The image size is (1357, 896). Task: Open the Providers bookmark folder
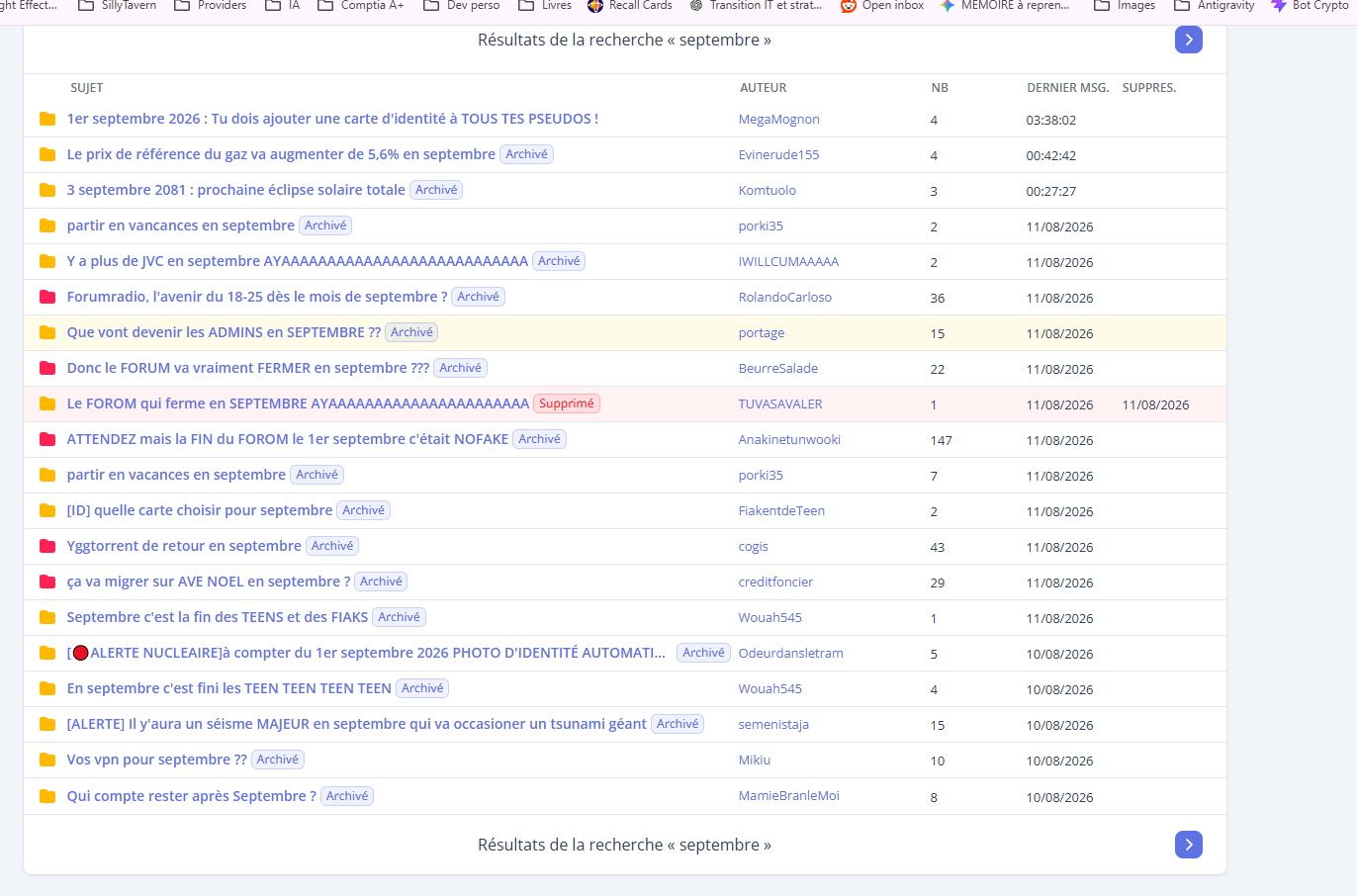(211, 5)
